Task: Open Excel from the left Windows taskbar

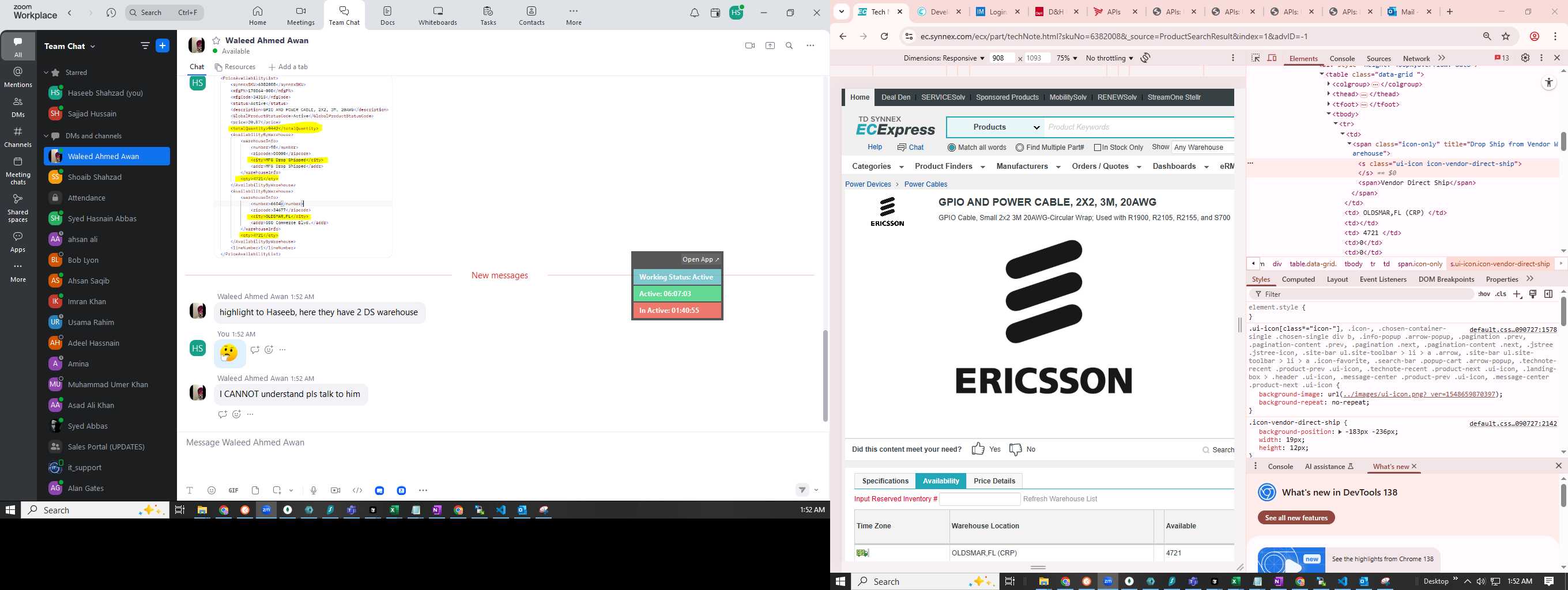Action: tap(394, 510)
